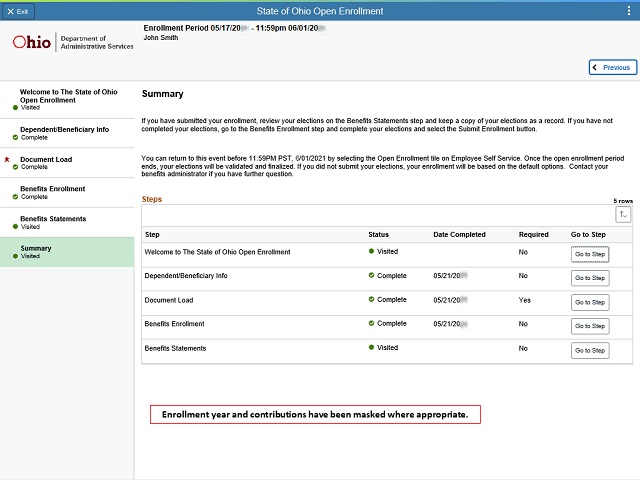Click the Required column header
Image resolution: width=640 pixels, height=480 pixels.
[533, 235]
